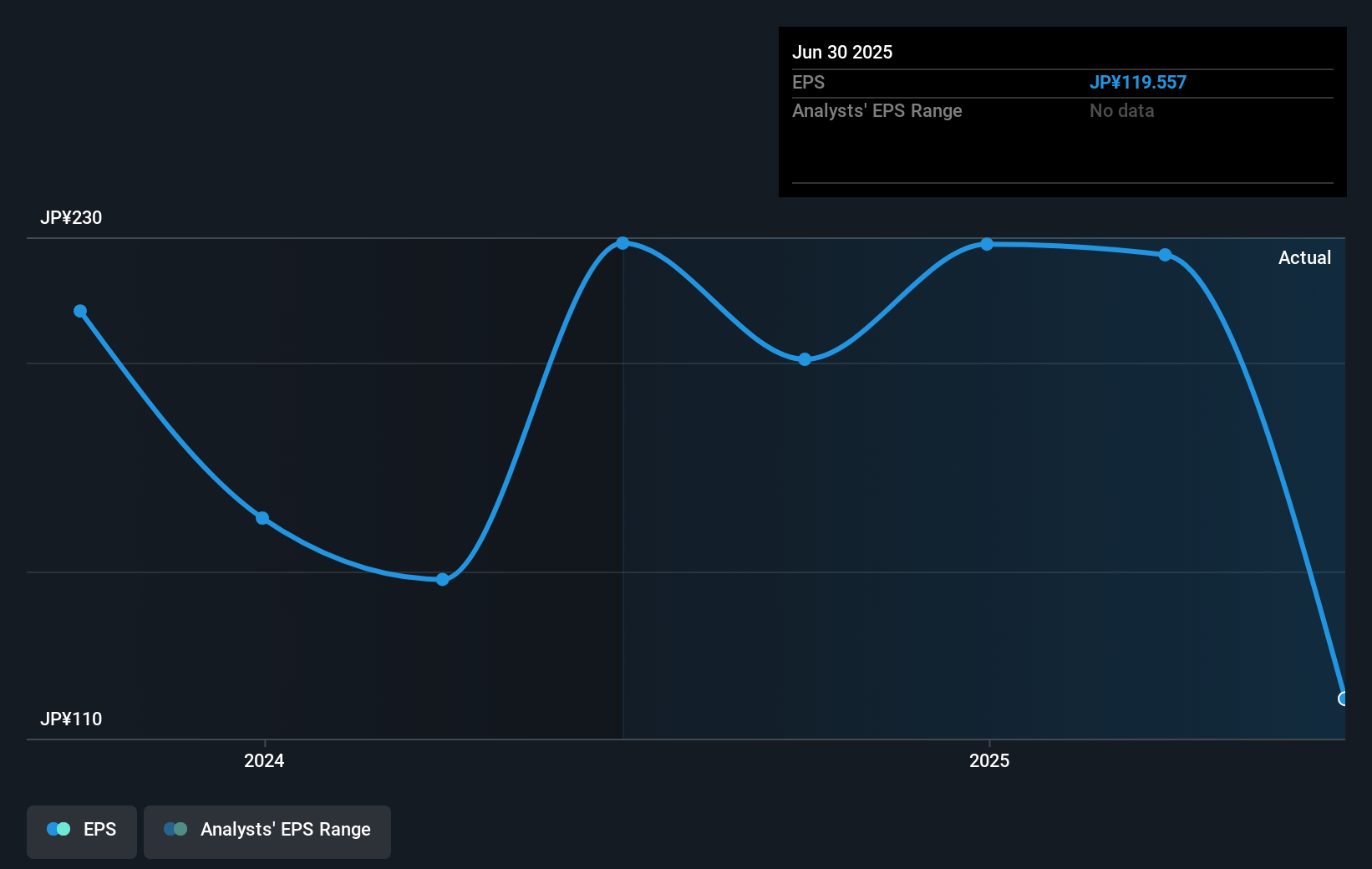Select the lowest EPS point in early 2024
Screen dimensions: 1372x869
tap(443, 579)
